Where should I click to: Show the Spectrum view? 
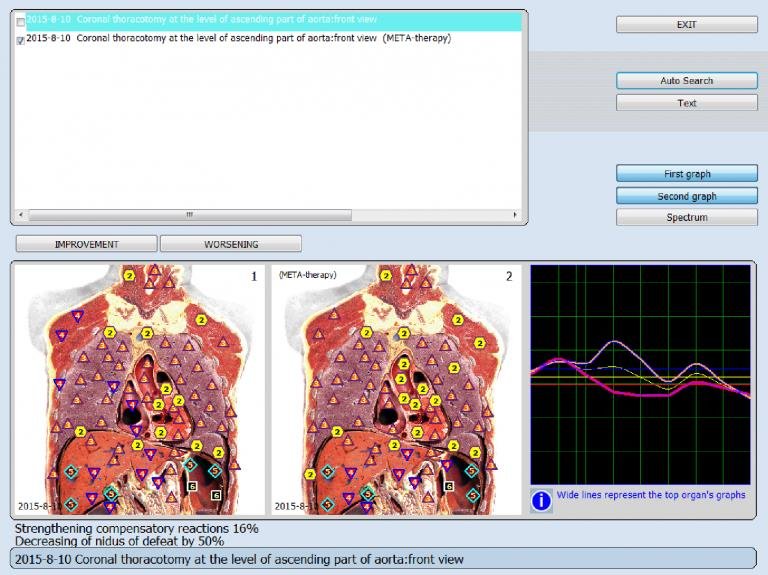point(686,217)
